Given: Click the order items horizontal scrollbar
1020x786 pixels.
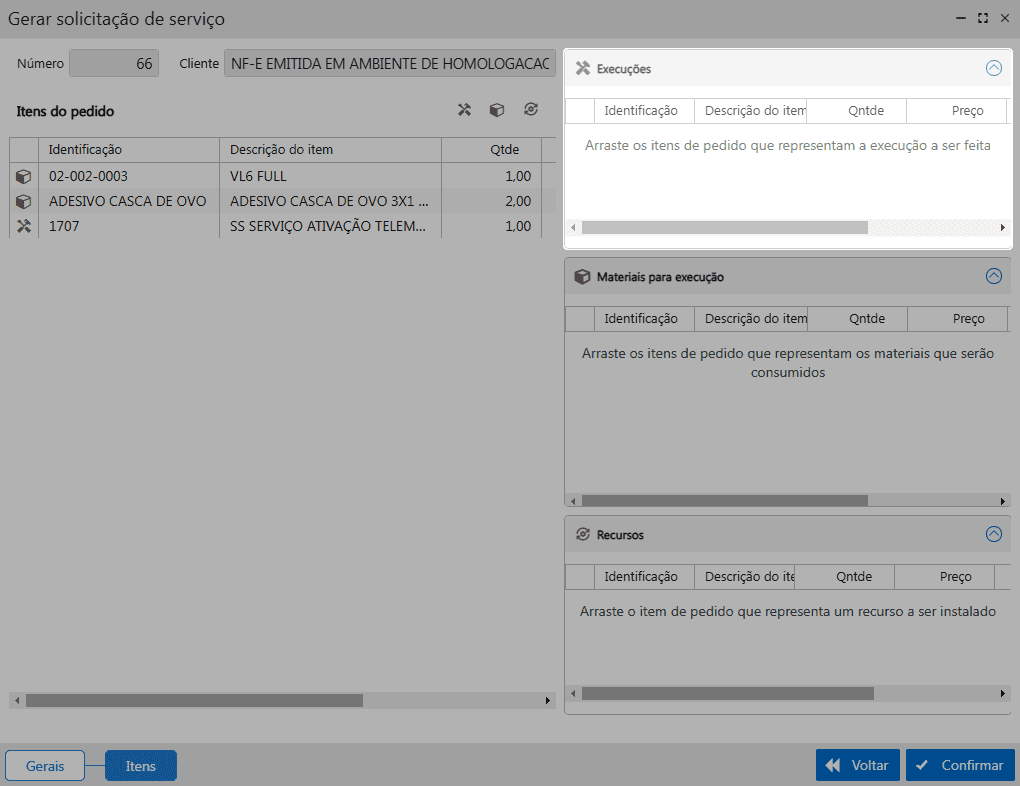Looking at the screenshot, I should [x=194, y=701].
